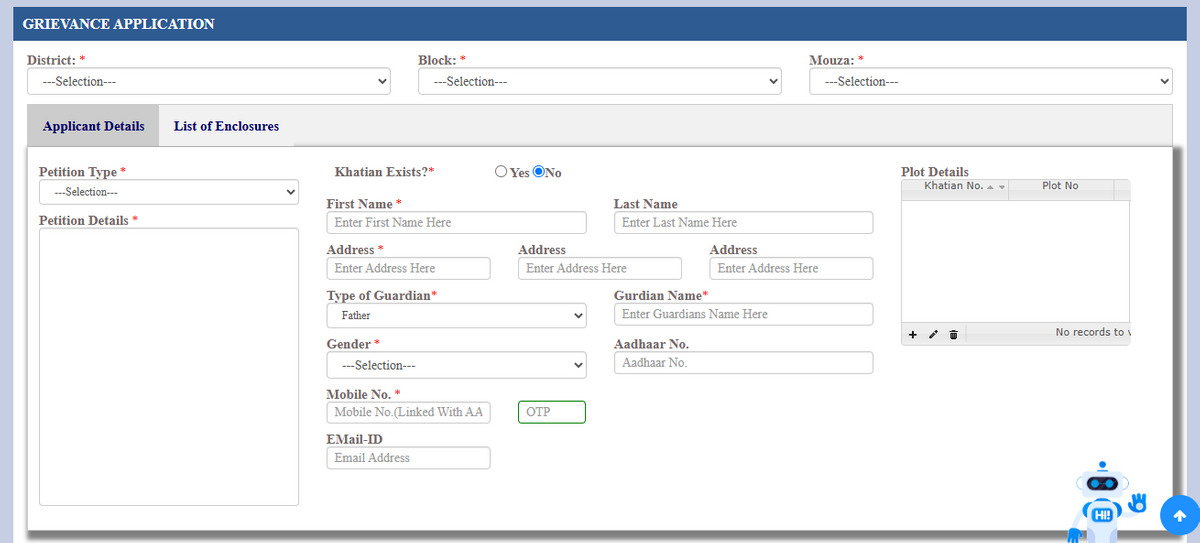Click into the Petition Details text area
The width and height of the screenshot is (1200, 543).
(169, 366)
